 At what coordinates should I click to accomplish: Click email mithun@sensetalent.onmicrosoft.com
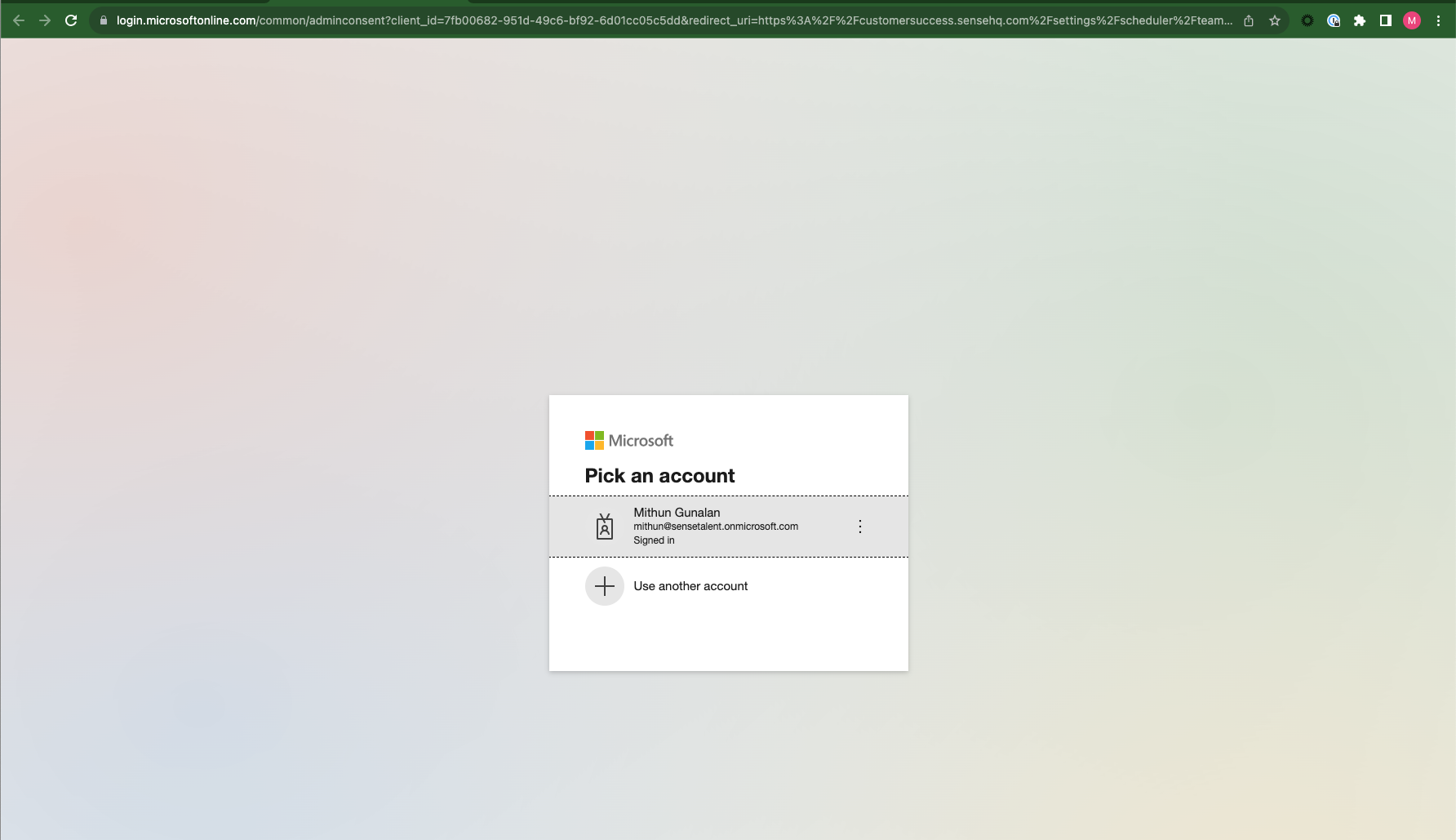pyautogui.click(x=716, y=527)
